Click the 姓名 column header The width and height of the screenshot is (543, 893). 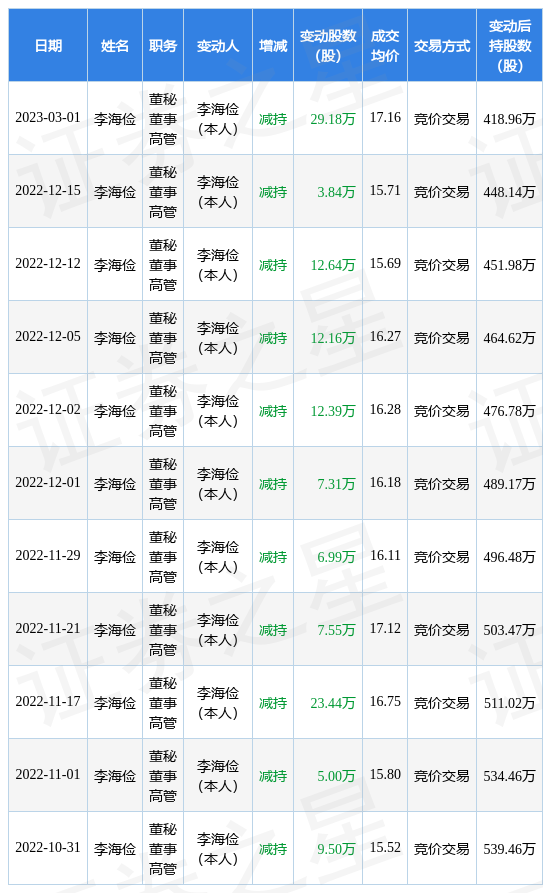pyautogui.click(x=115, y=46)
